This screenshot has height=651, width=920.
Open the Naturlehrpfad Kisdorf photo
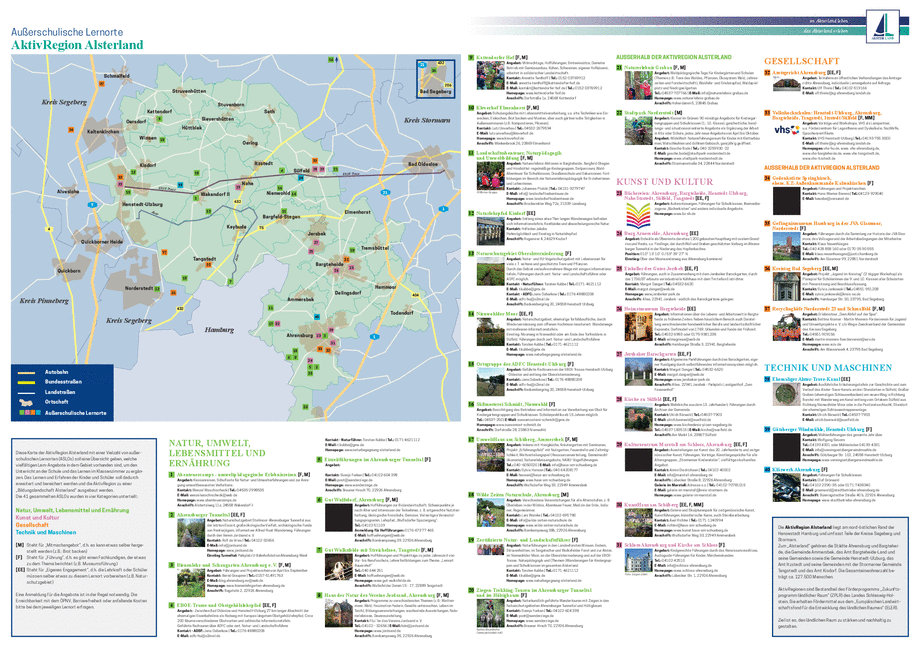click(490, 230)
